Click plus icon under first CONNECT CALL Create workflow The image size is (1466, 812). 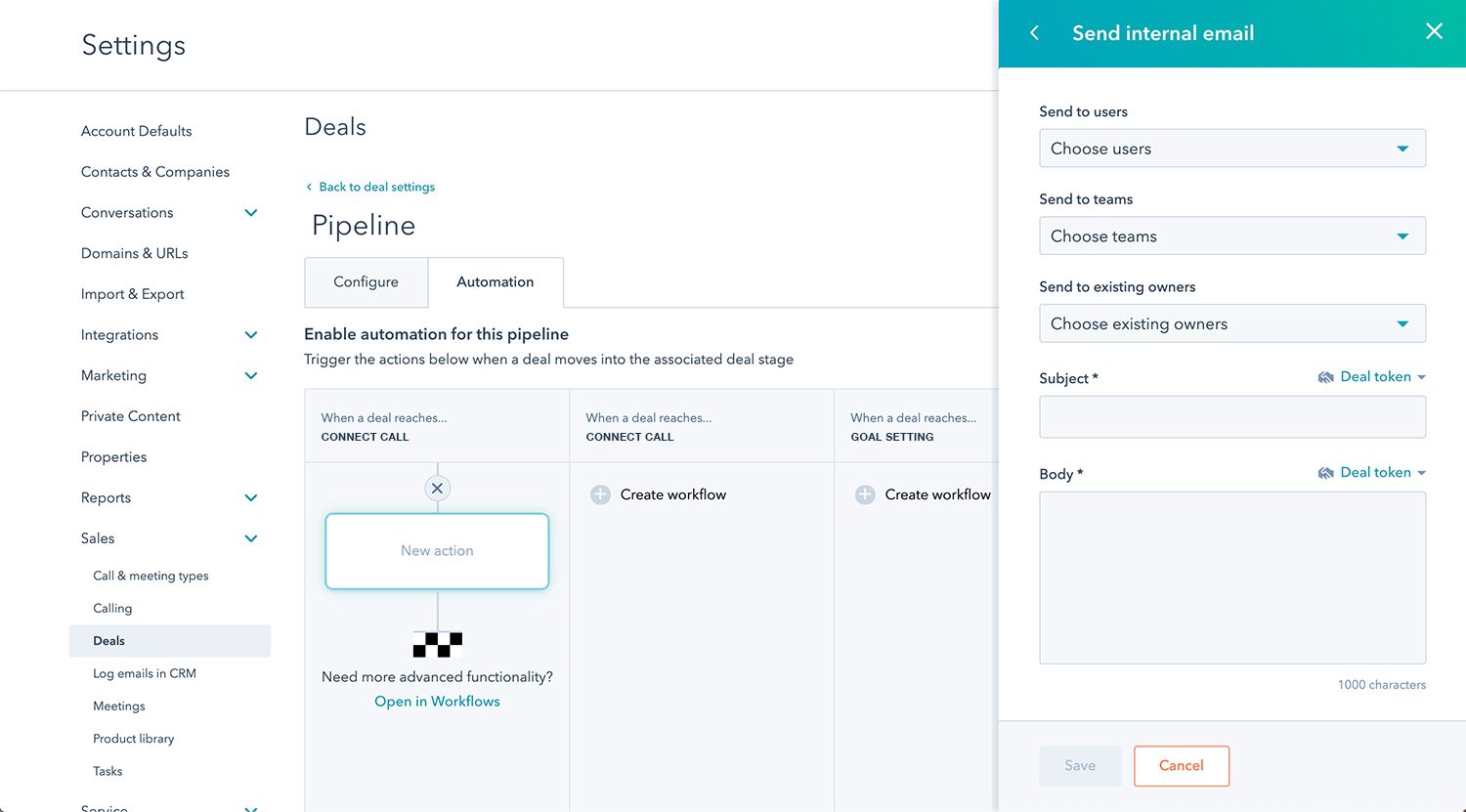click(600, 494)
